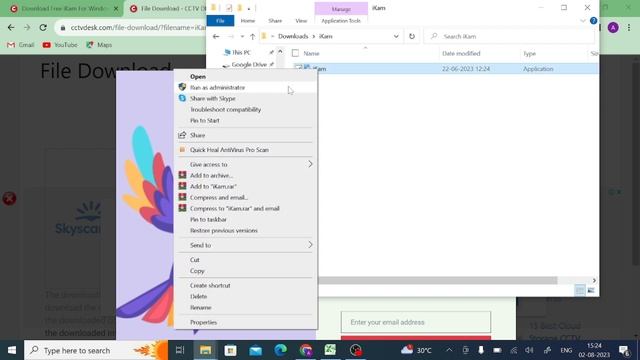Open Gmail bookmark in Chrome

pyautogui.click(x=20, y=45)
